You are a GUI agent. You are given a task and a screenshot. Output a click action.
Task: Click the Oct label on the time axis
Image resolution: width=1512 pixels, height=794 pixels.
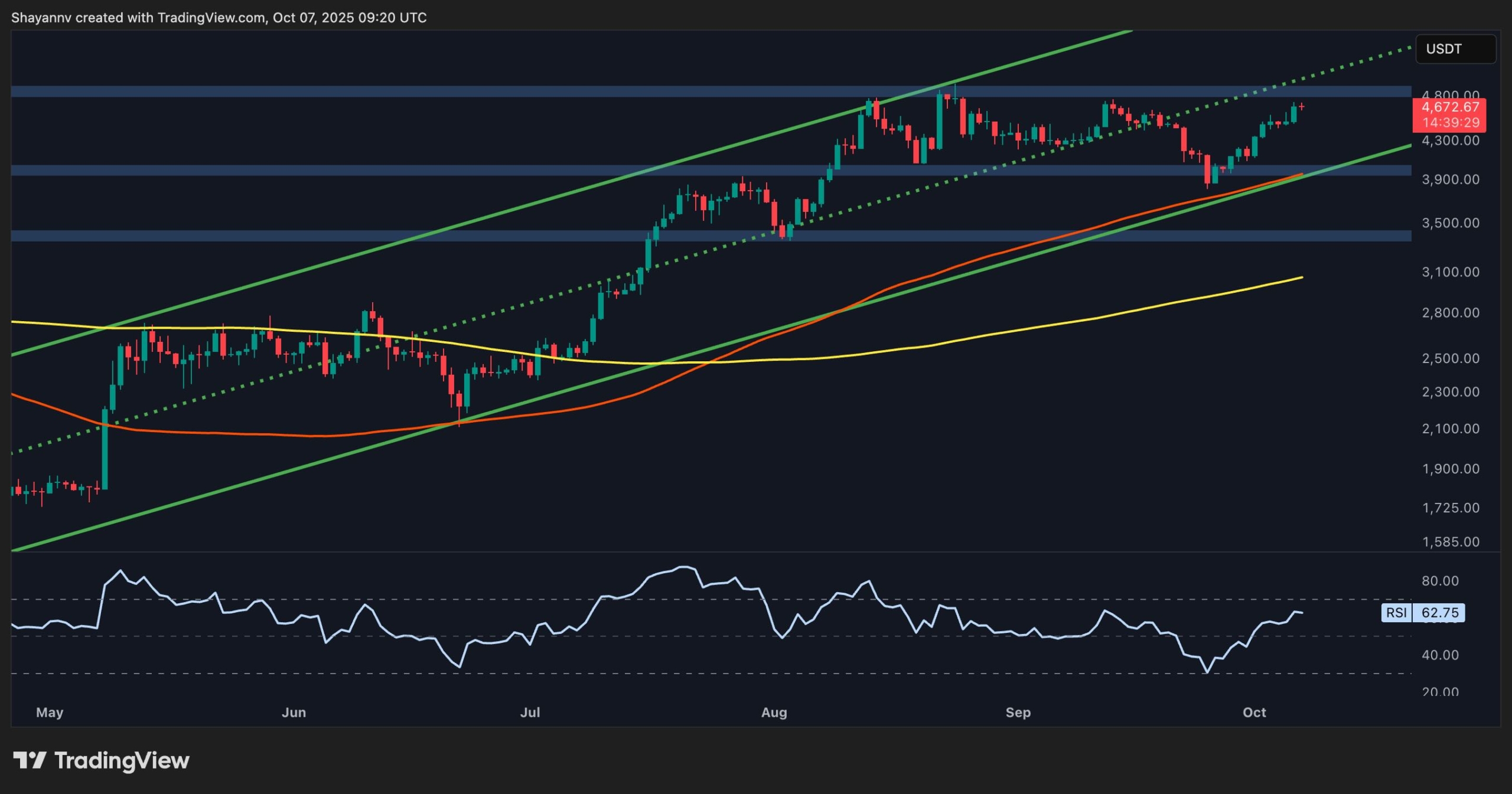[x=1255, y=713]
